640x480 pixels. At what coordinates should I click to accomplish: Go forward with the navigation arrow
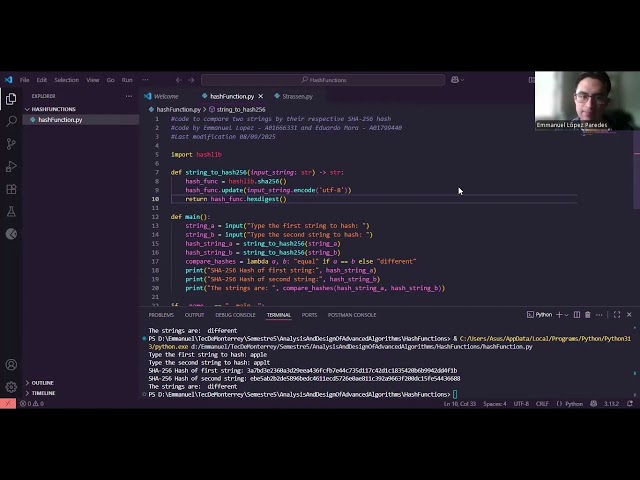[x=191, y=80]
